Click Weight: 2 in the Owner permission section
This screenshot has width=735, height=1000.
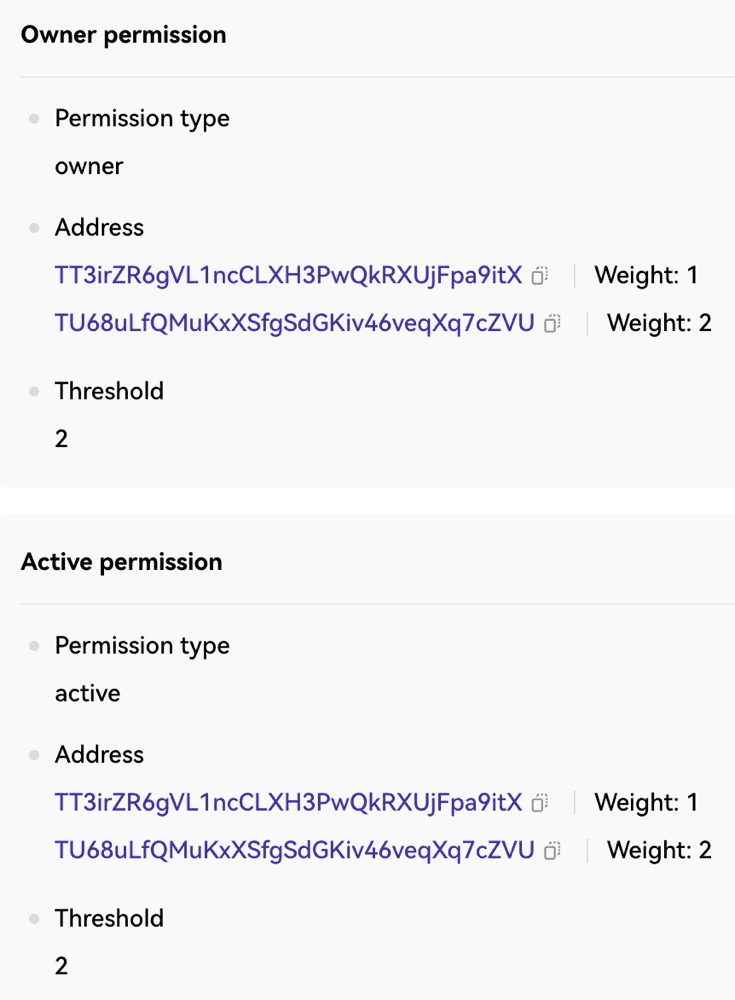[x=659, y=323]
